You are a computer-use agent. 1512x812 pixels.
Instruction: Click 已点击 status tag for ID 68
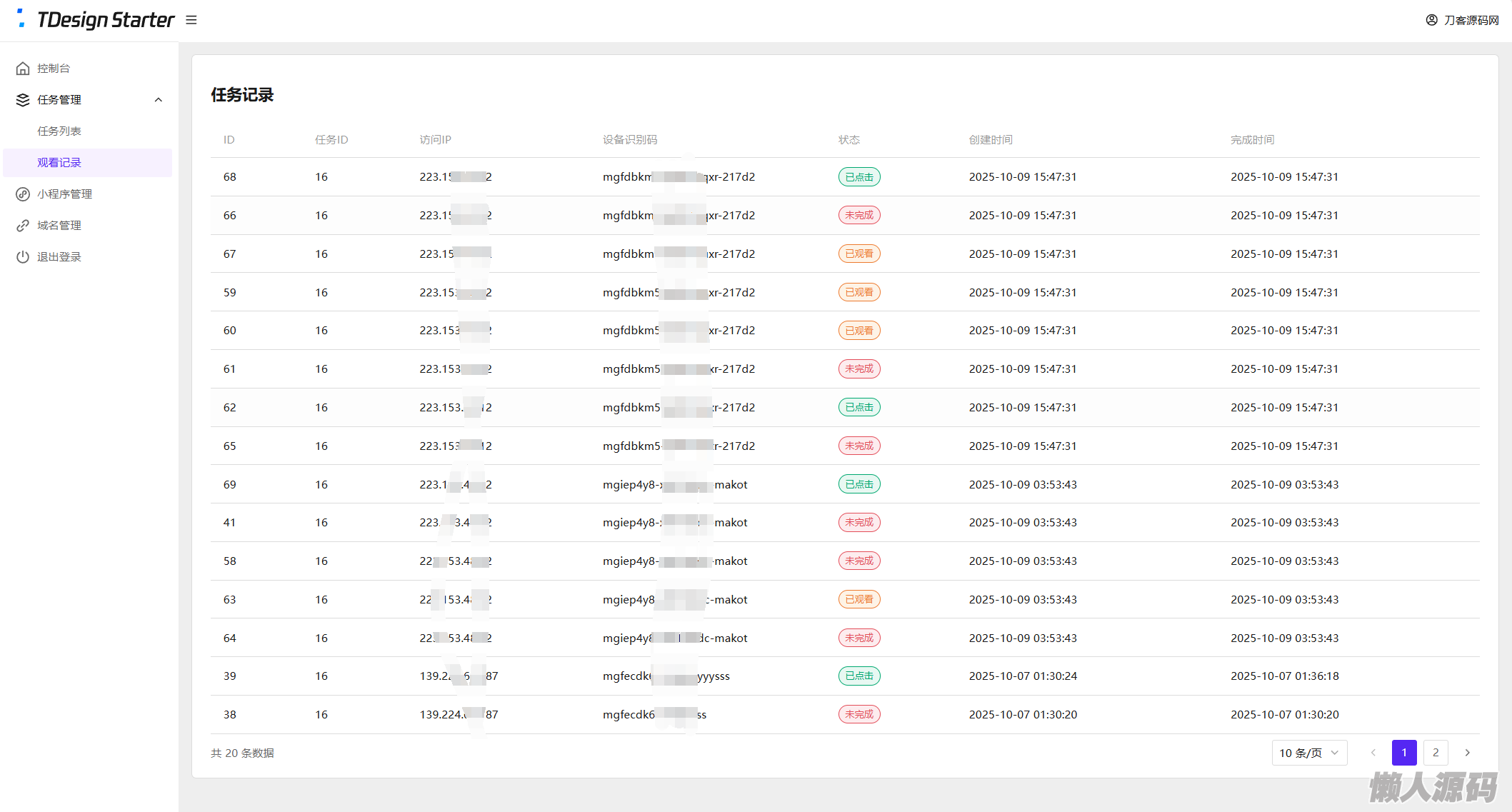click(x=858, y=177)
